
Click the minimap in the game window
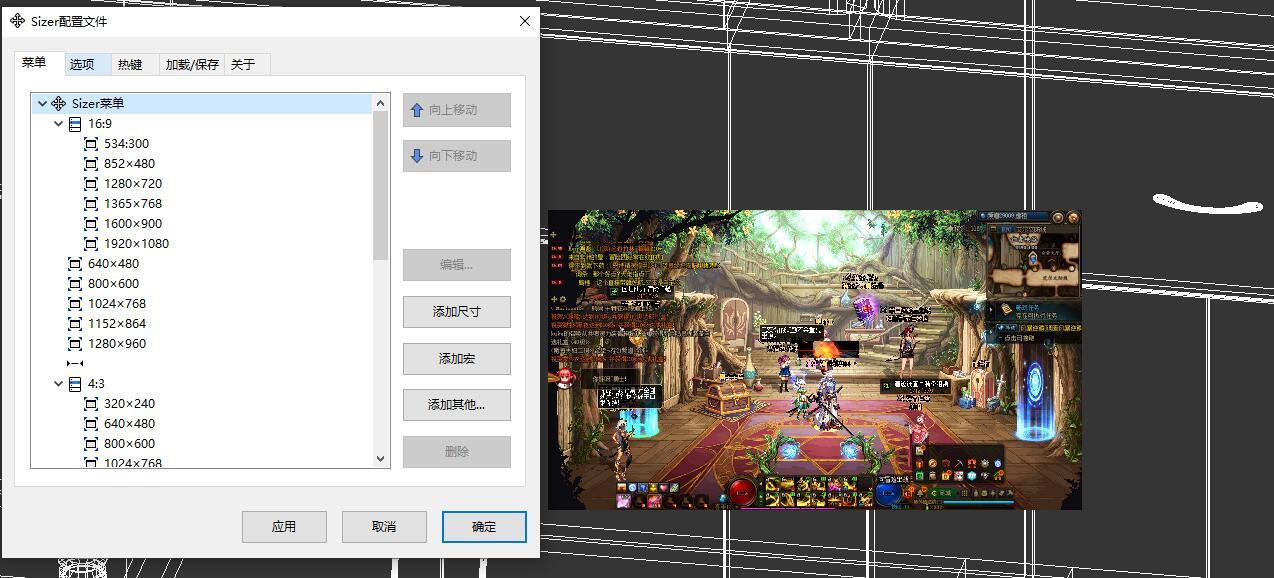(1035, 260)
